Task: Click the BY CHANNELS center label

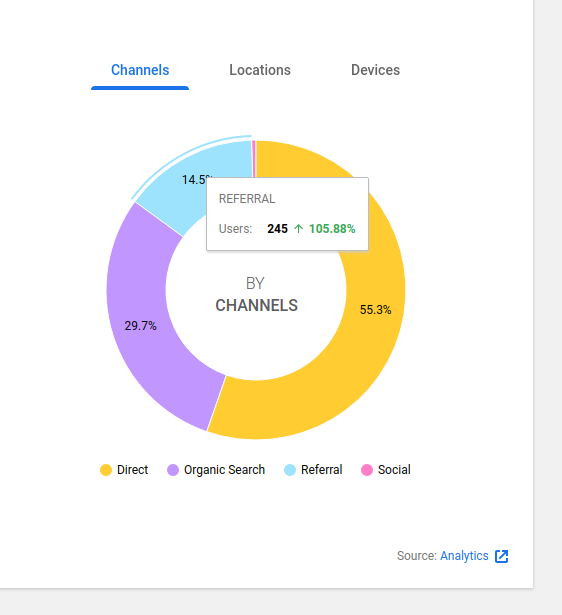Action: coord(256,295)
